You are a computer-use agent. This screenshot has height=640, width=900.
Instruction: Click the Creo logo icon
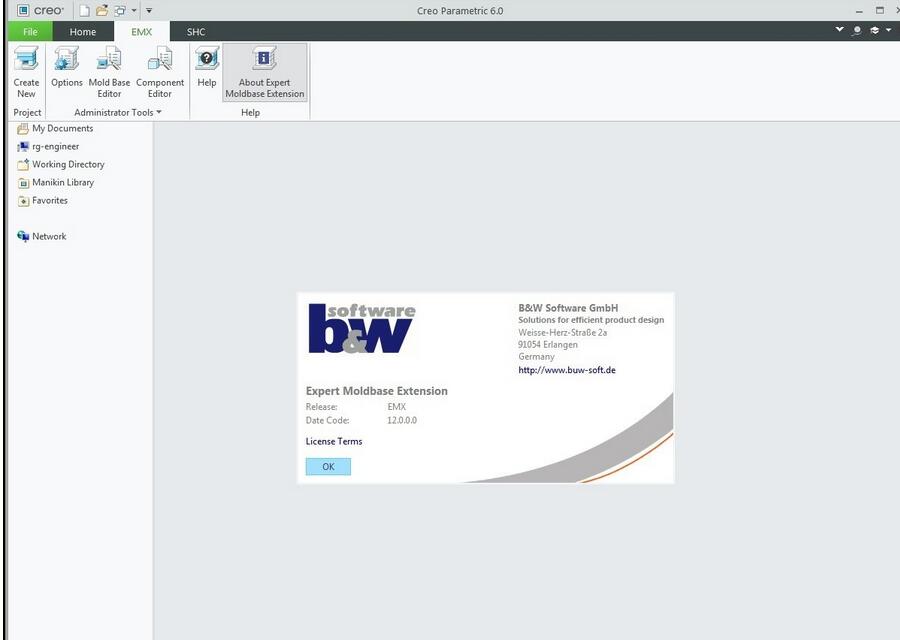click(23, 10)
